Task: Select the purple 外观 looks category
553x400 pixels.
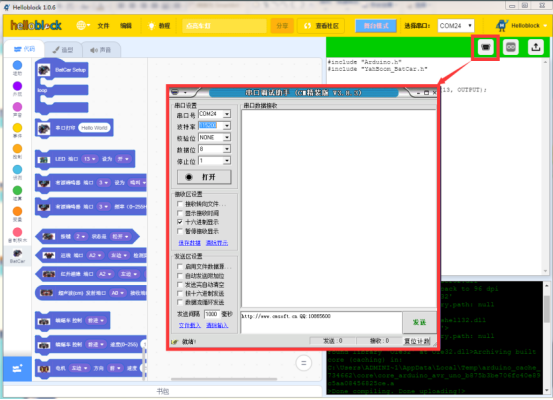Action: click(x=17, y=89)
